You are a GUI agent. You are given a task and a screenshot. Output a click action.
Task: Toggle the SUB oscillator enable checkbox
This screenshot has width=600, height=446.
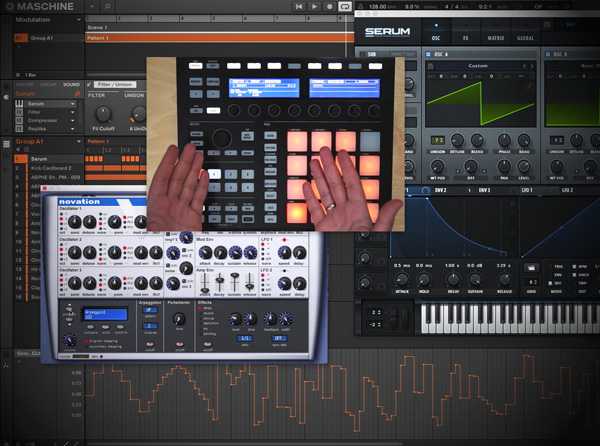(x=361, y=54)
